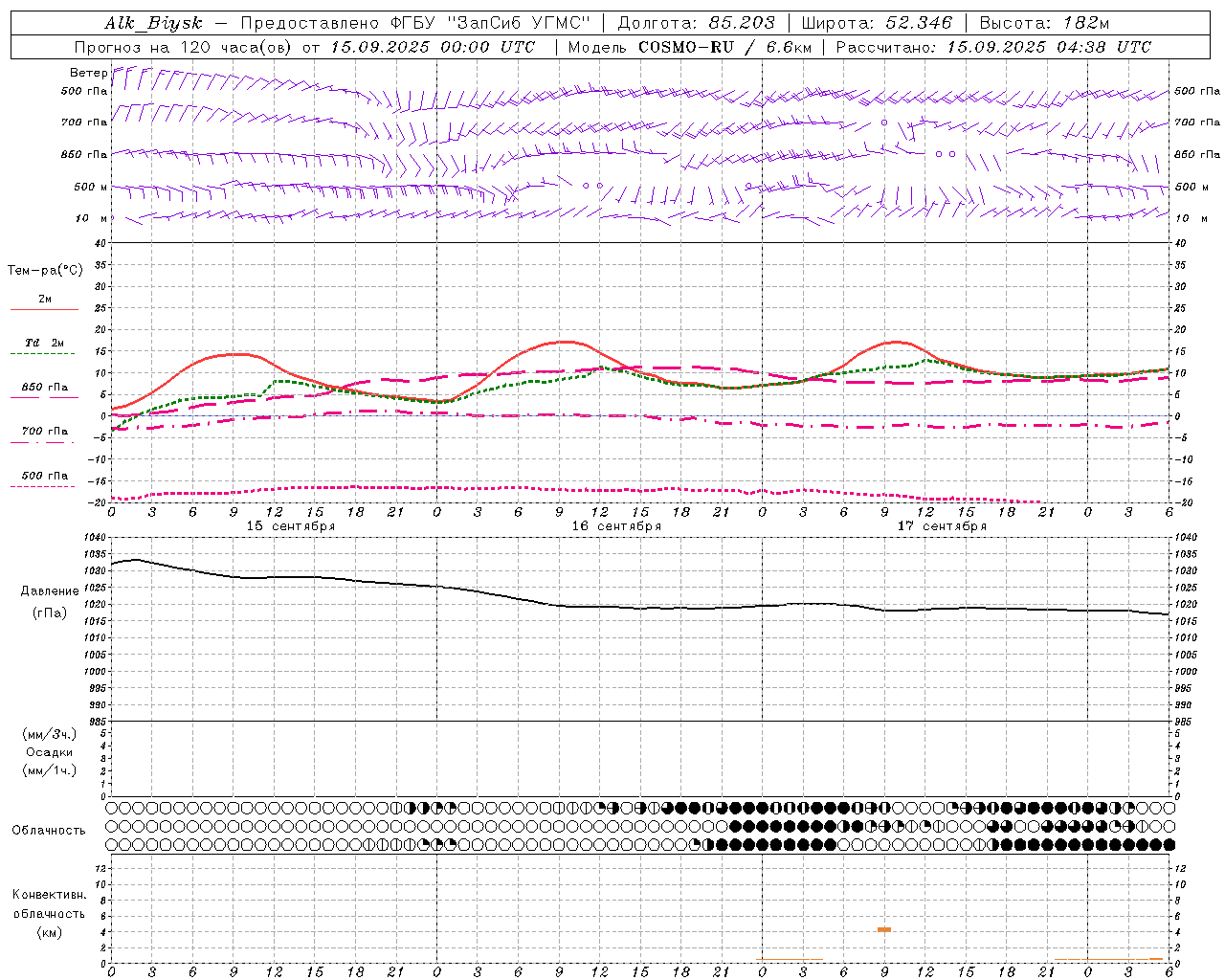Click the 'Td 2м' dew point legend entry
The height and width of the screenshot is (980, 1225).
[45, 343]
